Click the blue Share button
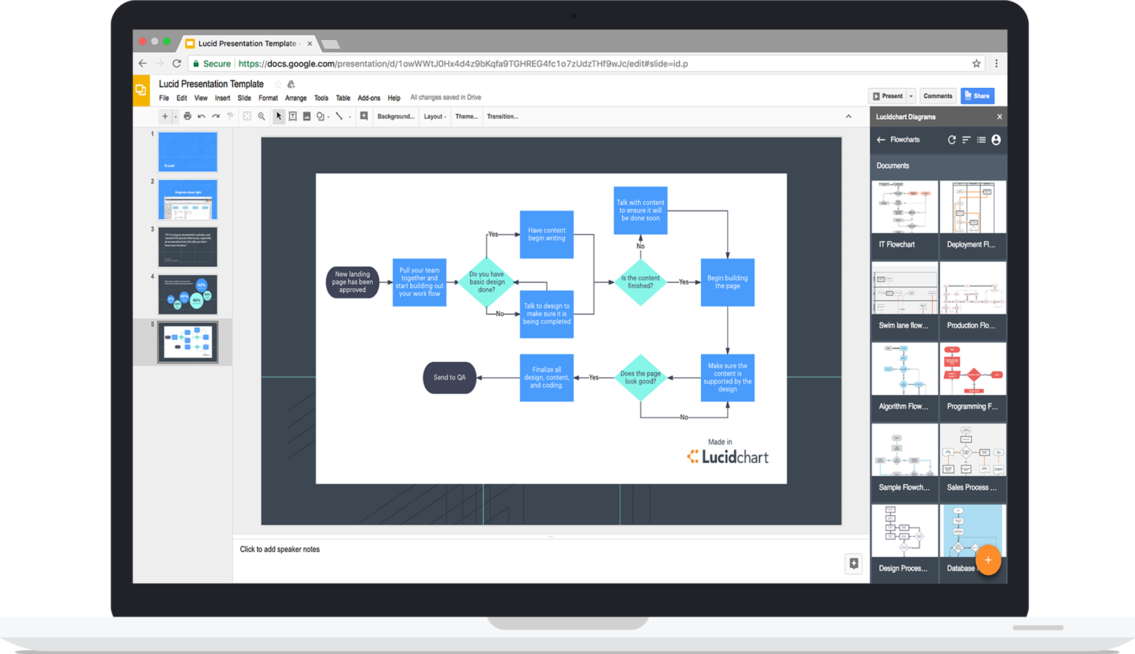The image size is (1135, 654). coord(977,96)
